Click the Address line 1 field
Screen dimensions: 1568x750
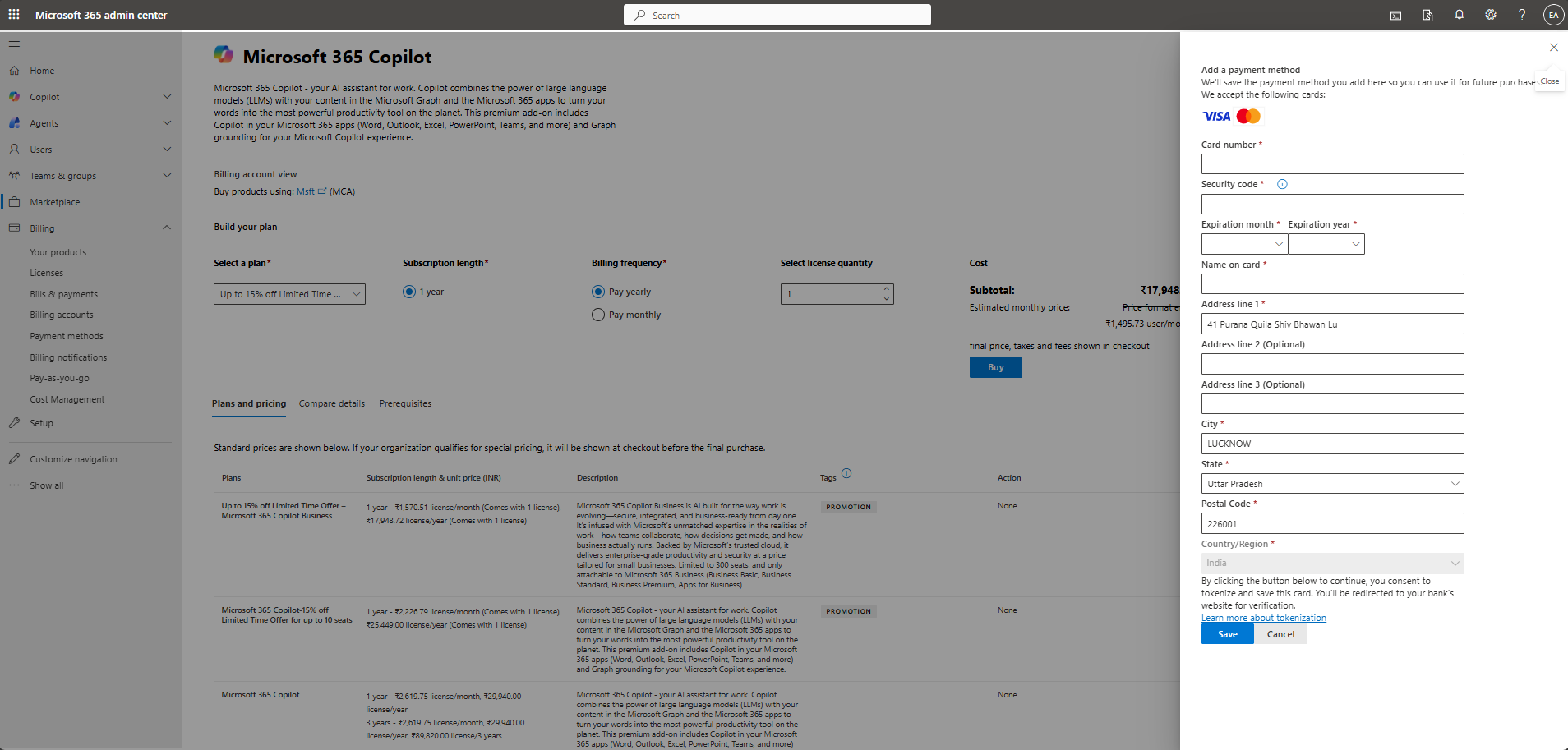point(1332,324)
